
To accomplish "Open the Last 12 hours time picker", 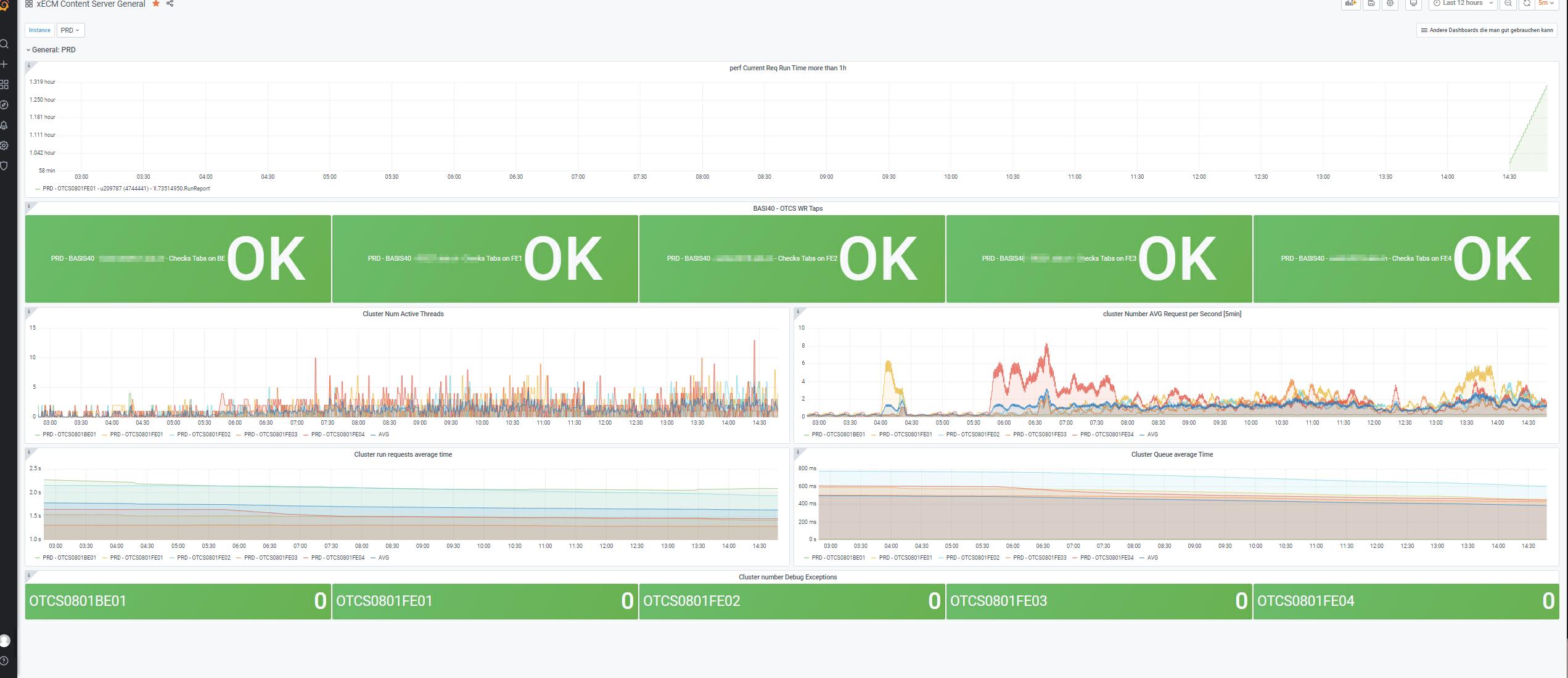I will [1463, 3].
